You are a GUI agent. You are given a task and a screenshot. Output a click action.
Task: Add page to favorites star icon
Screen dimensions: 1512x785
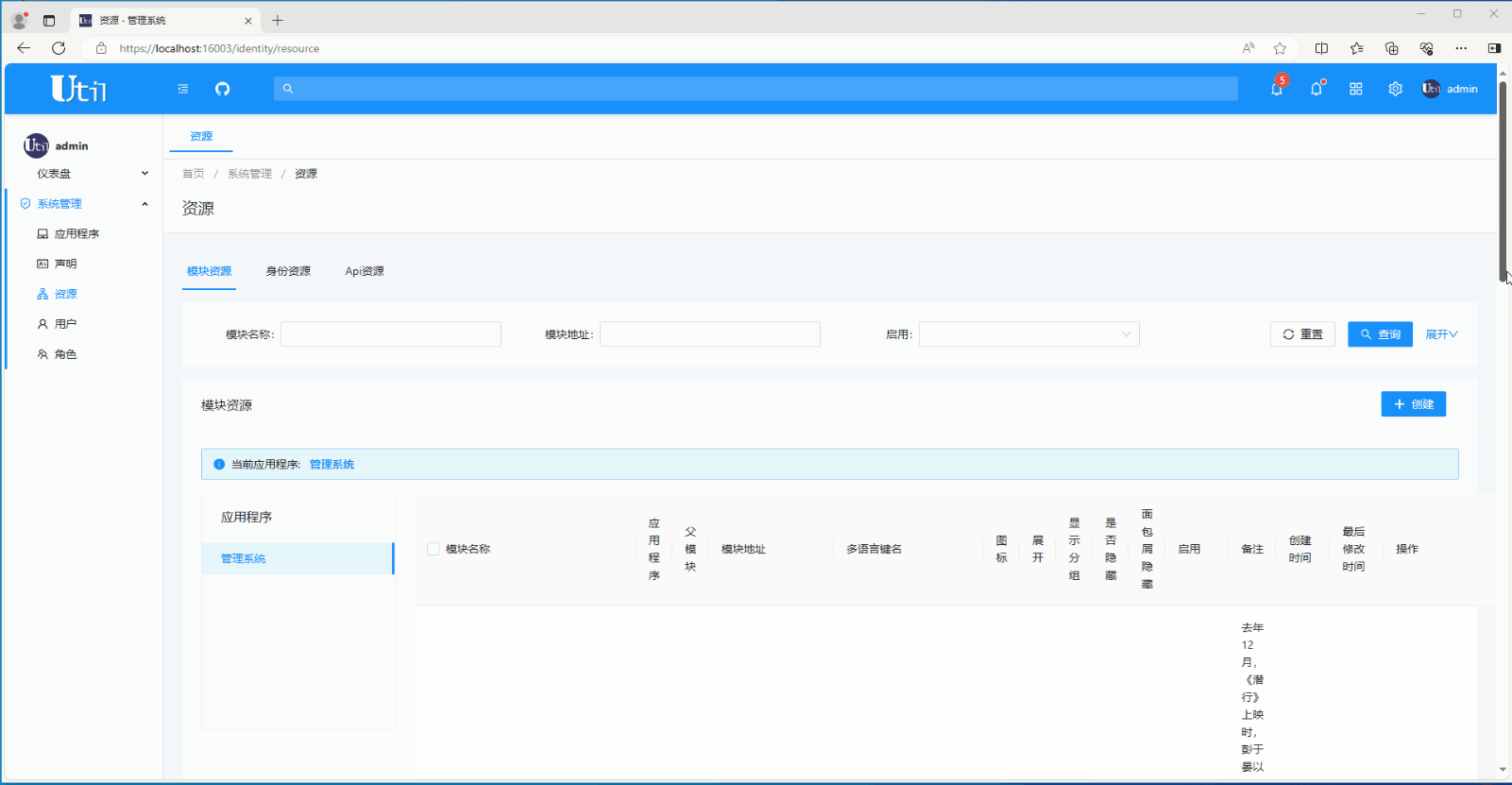click(1280, 48)
